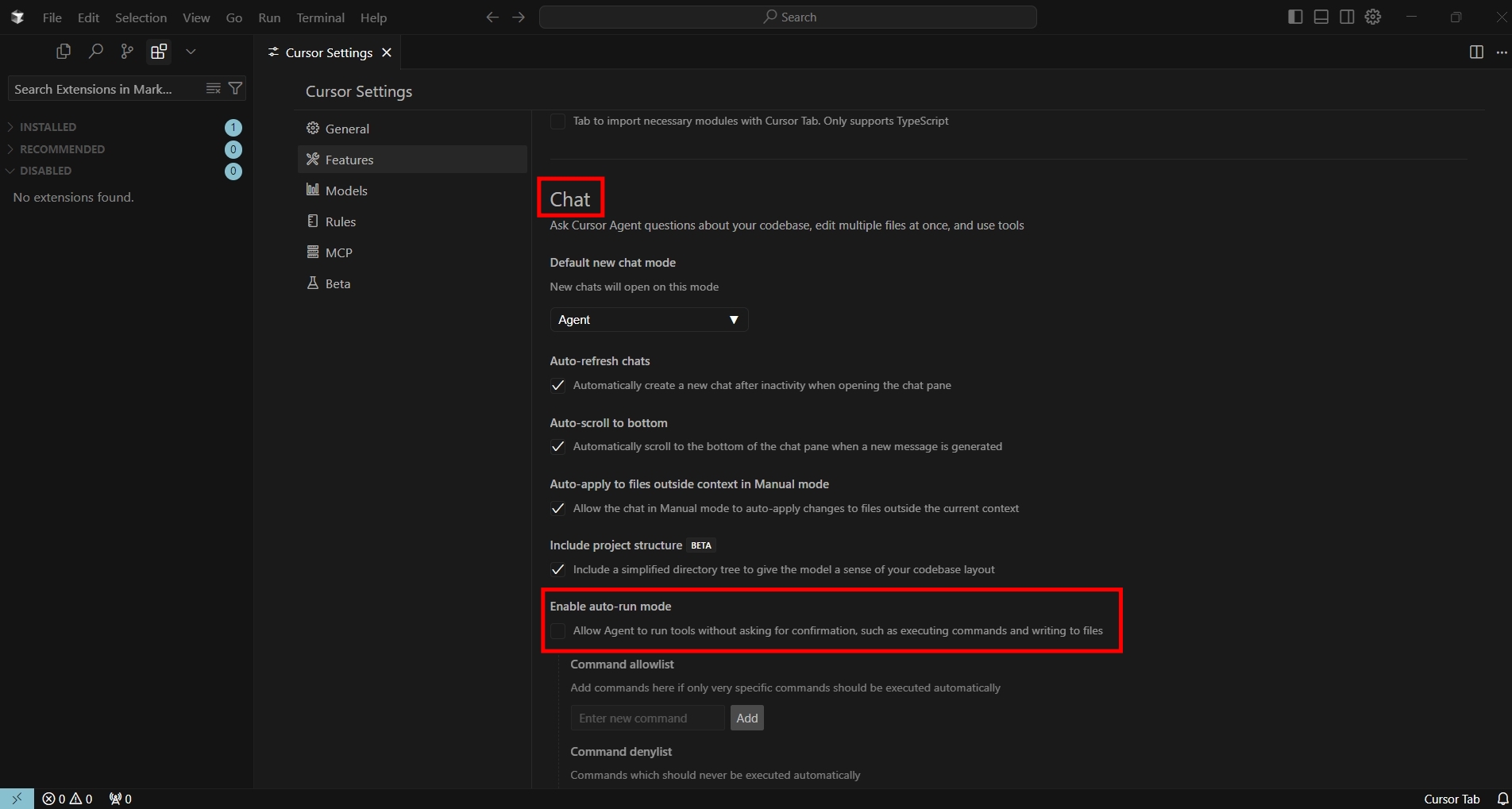Screen dimensions: 1512x809
Task: Select the Extensions view icon
Action: (x=159, y=52)
